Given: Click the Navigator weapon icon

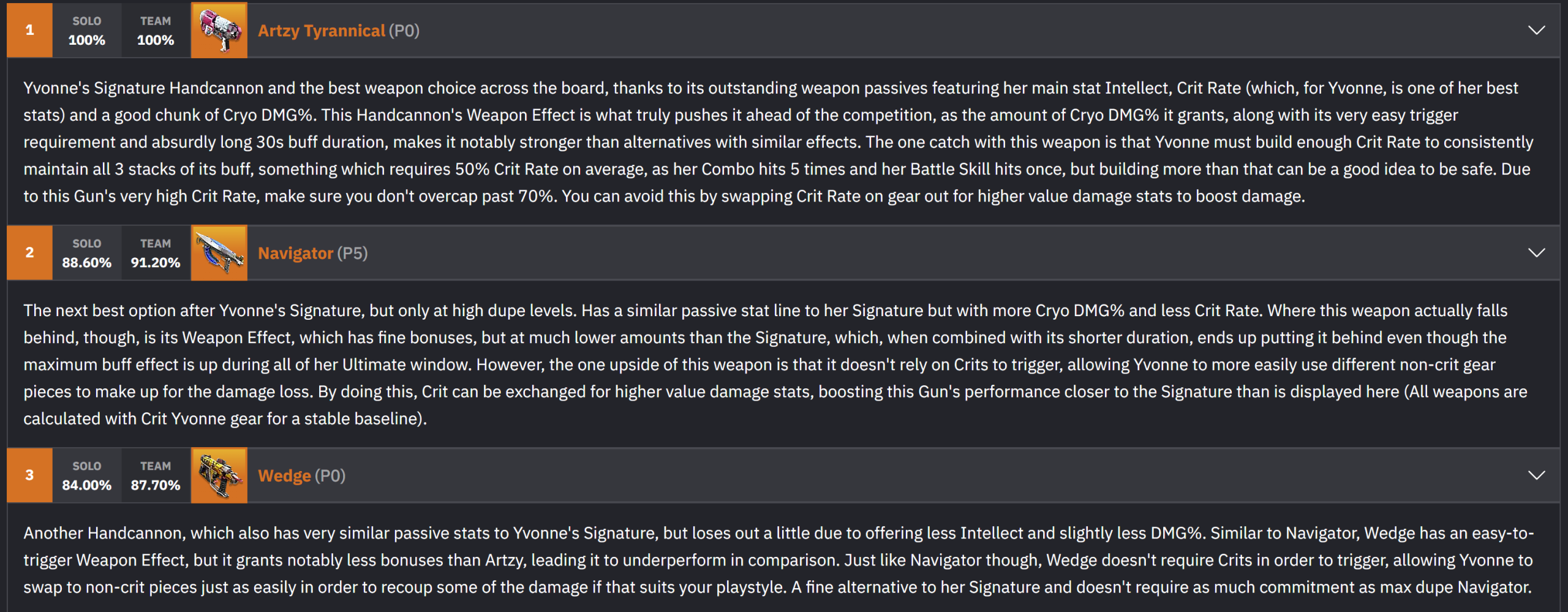Looking at the screenshot, I should tap(219, 253).
